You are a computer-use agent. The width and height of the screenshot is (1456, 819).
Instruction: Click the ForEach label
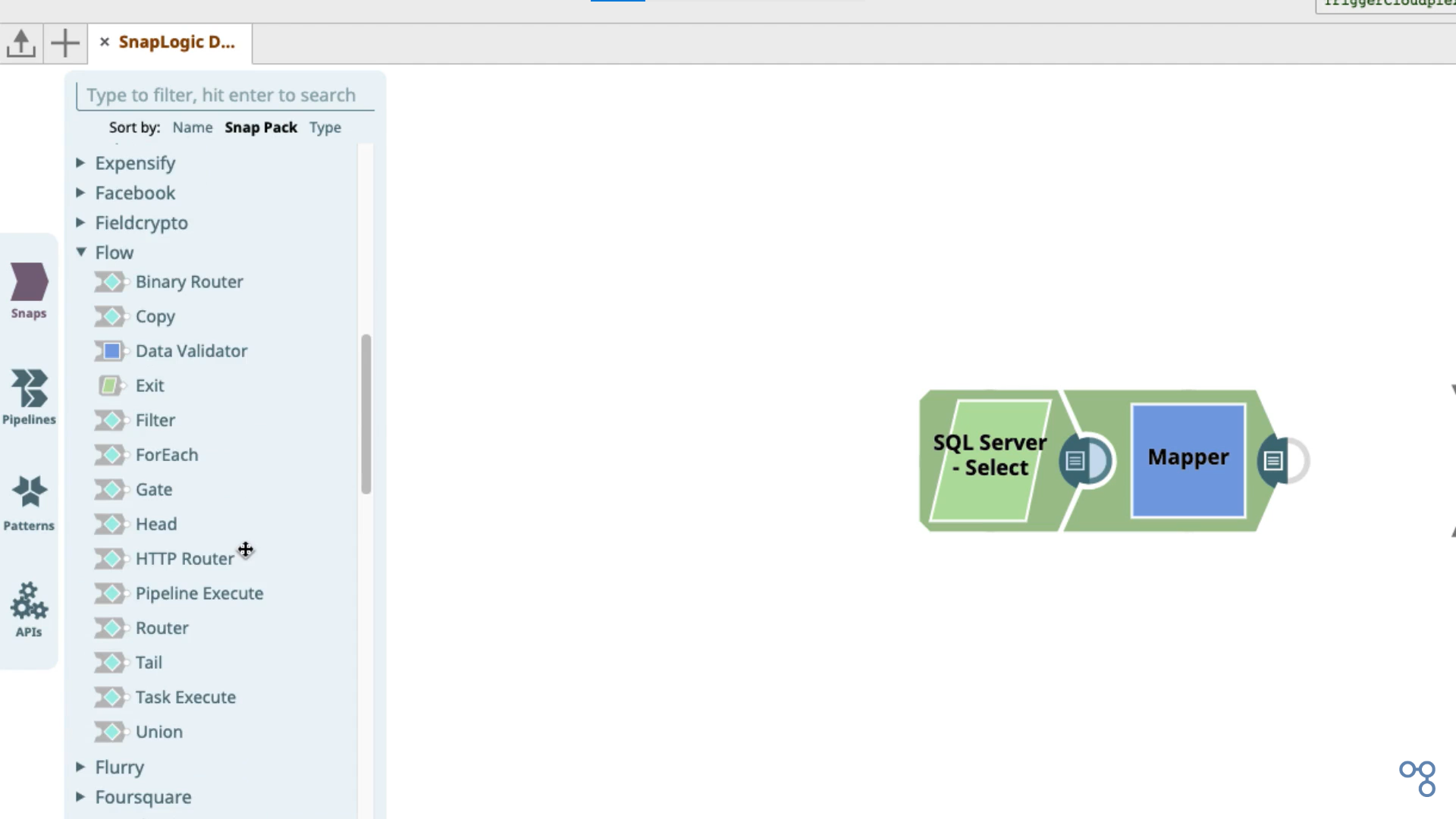[167, 455]
